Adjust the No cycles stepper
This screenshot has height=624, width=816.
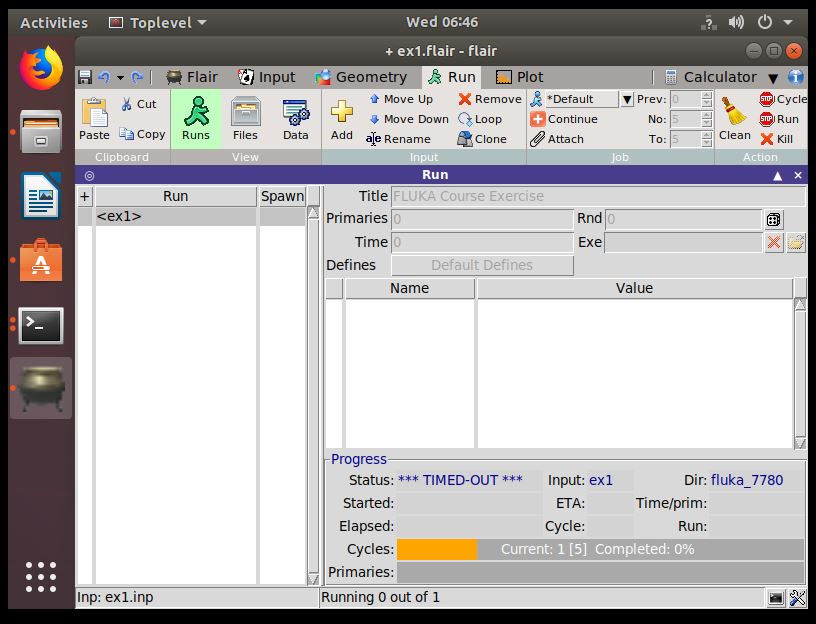tap(706, 119)
